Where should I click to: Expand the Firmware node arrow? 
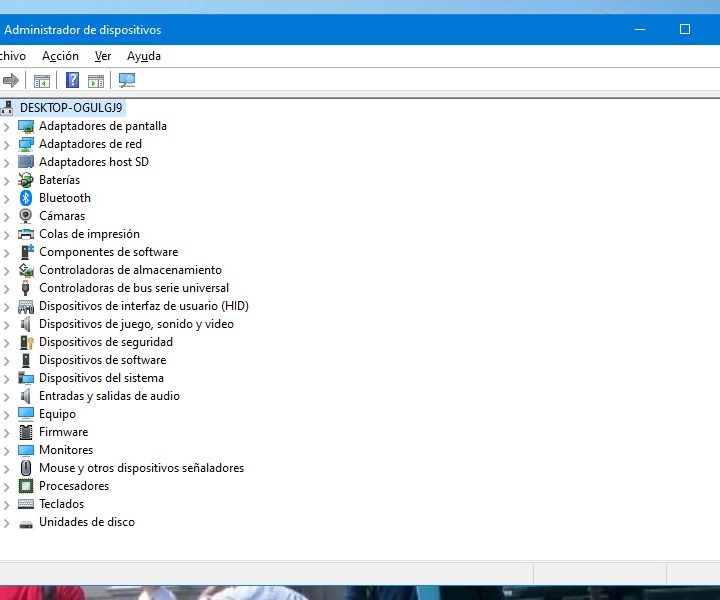(6, 433)
